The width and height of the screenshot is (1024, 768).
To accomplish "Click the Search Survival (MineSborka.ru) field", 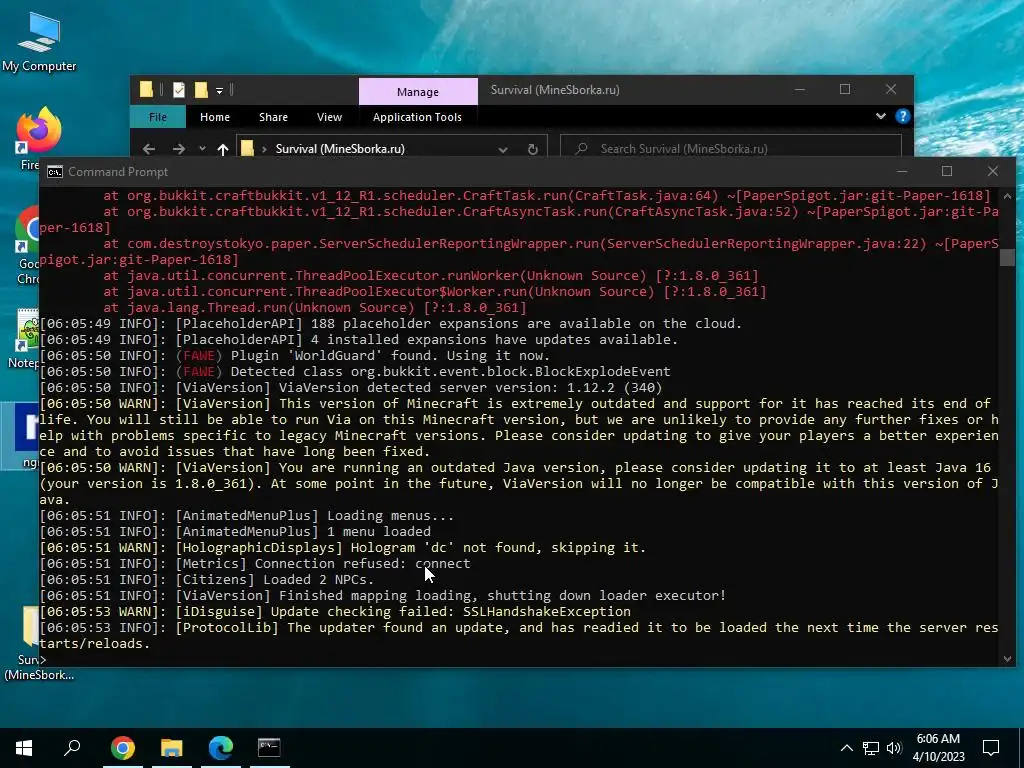I will click(x=731, y=149).
